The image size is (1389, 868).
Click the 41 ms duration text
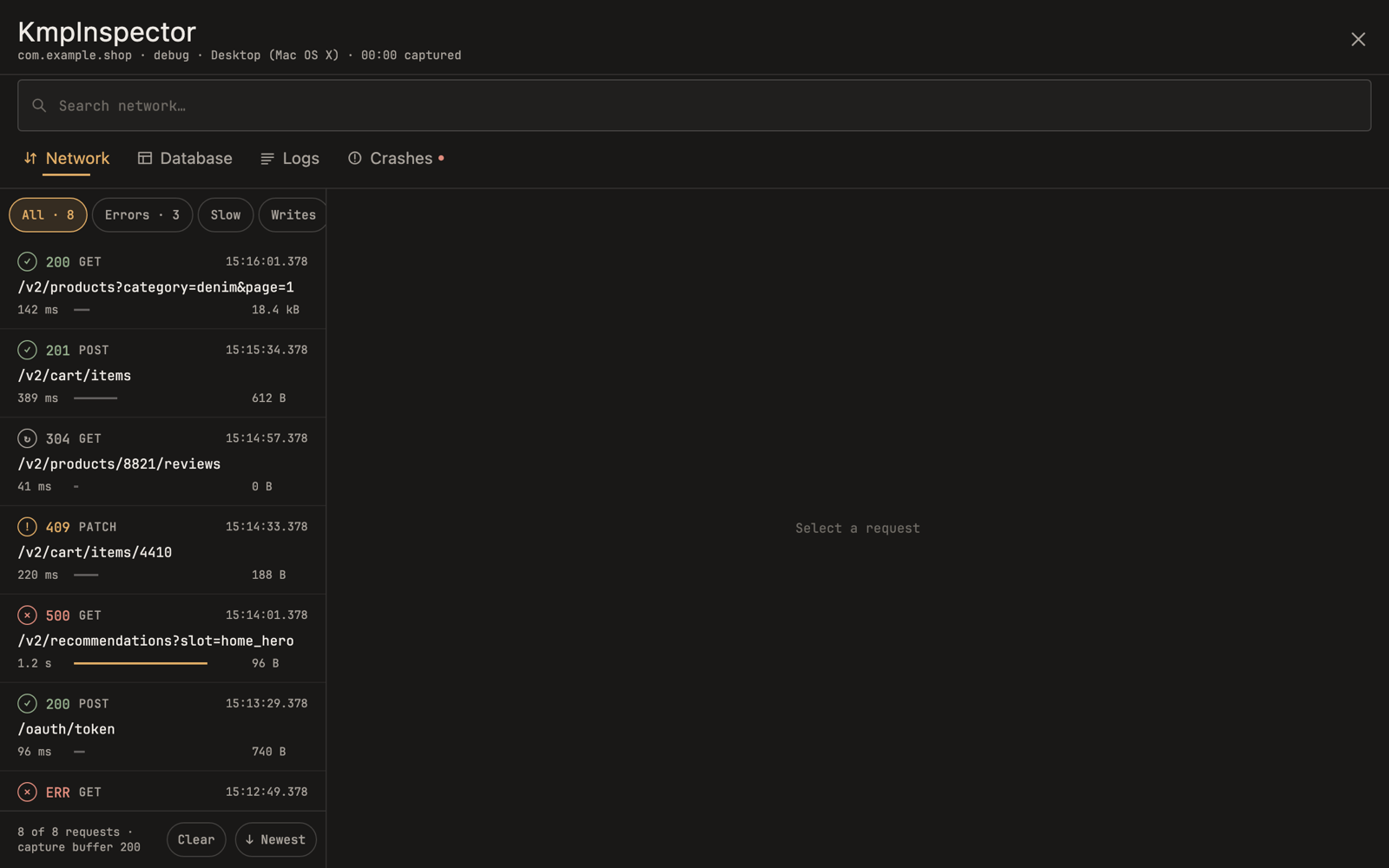click(x=34, y=487)
